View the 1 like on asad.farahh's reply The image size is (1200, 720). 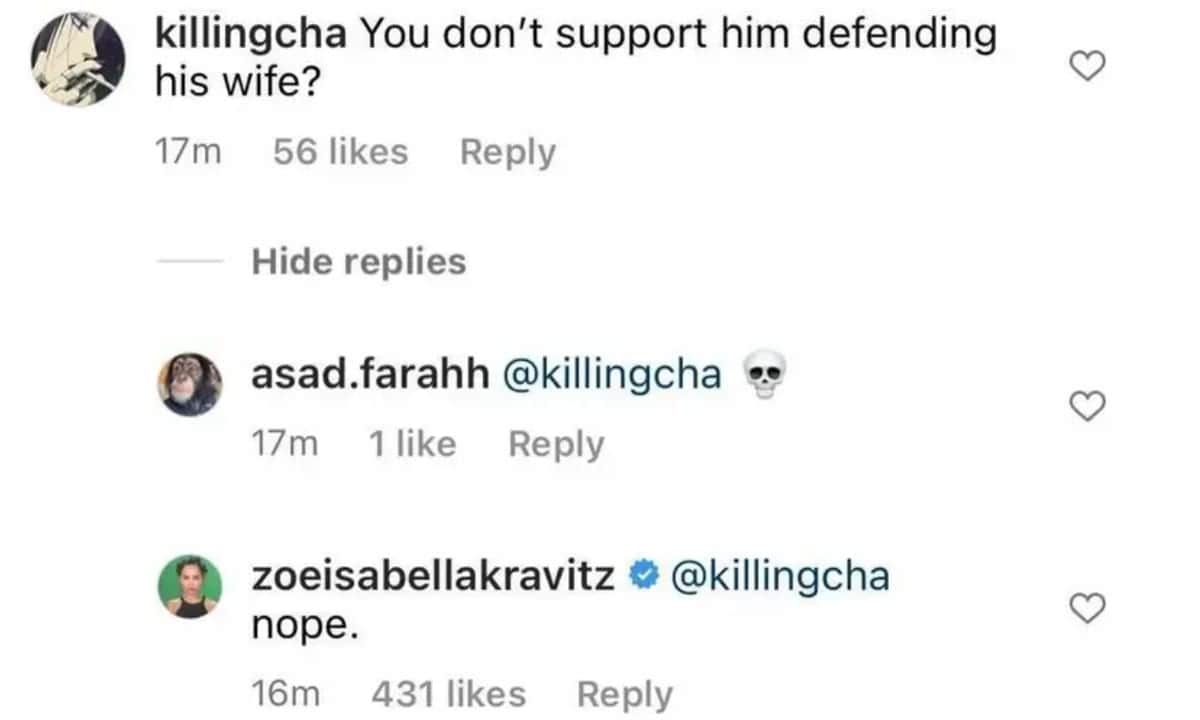[x=412, y=444]
